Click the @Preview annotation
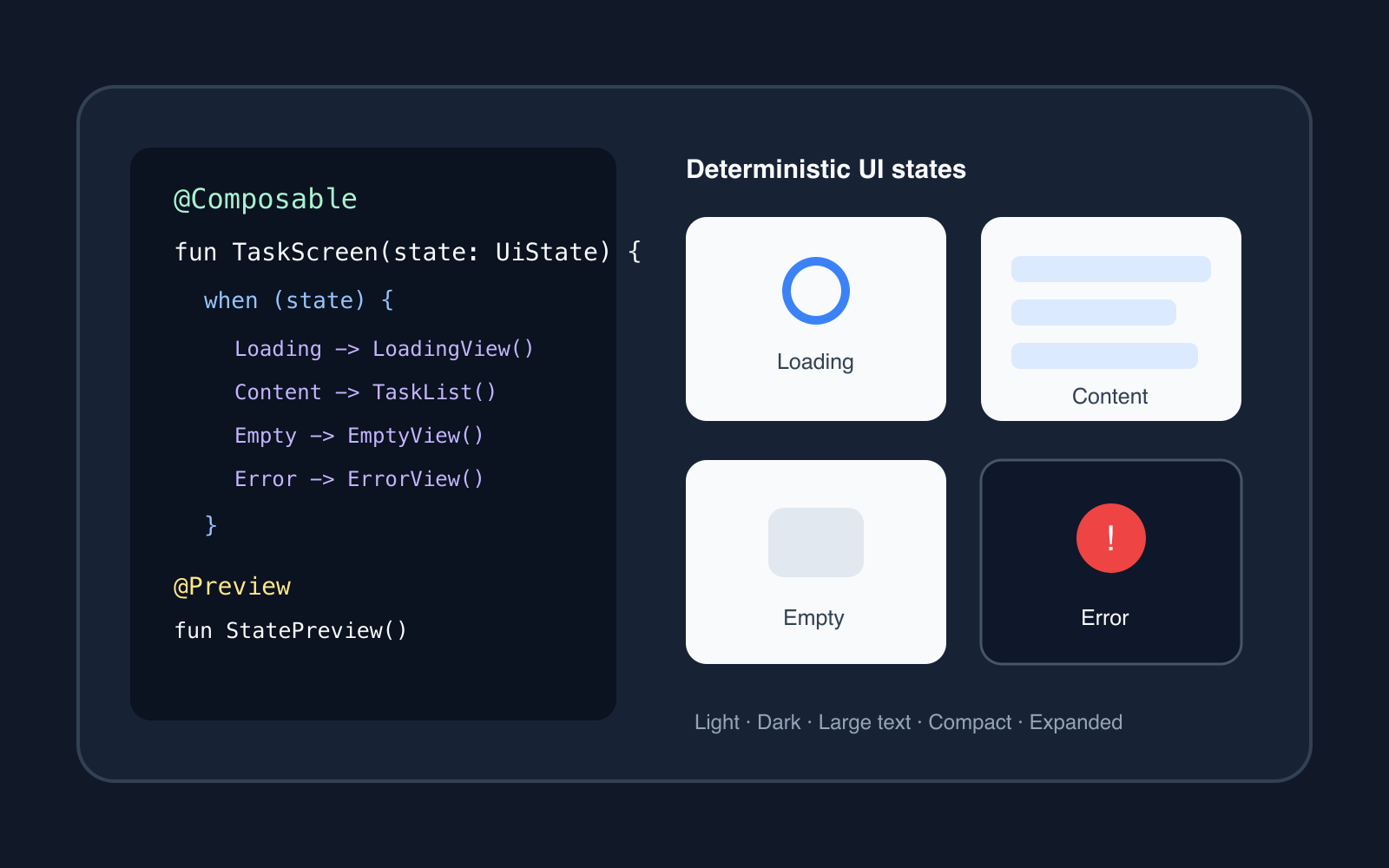 [x=233, y=587]
